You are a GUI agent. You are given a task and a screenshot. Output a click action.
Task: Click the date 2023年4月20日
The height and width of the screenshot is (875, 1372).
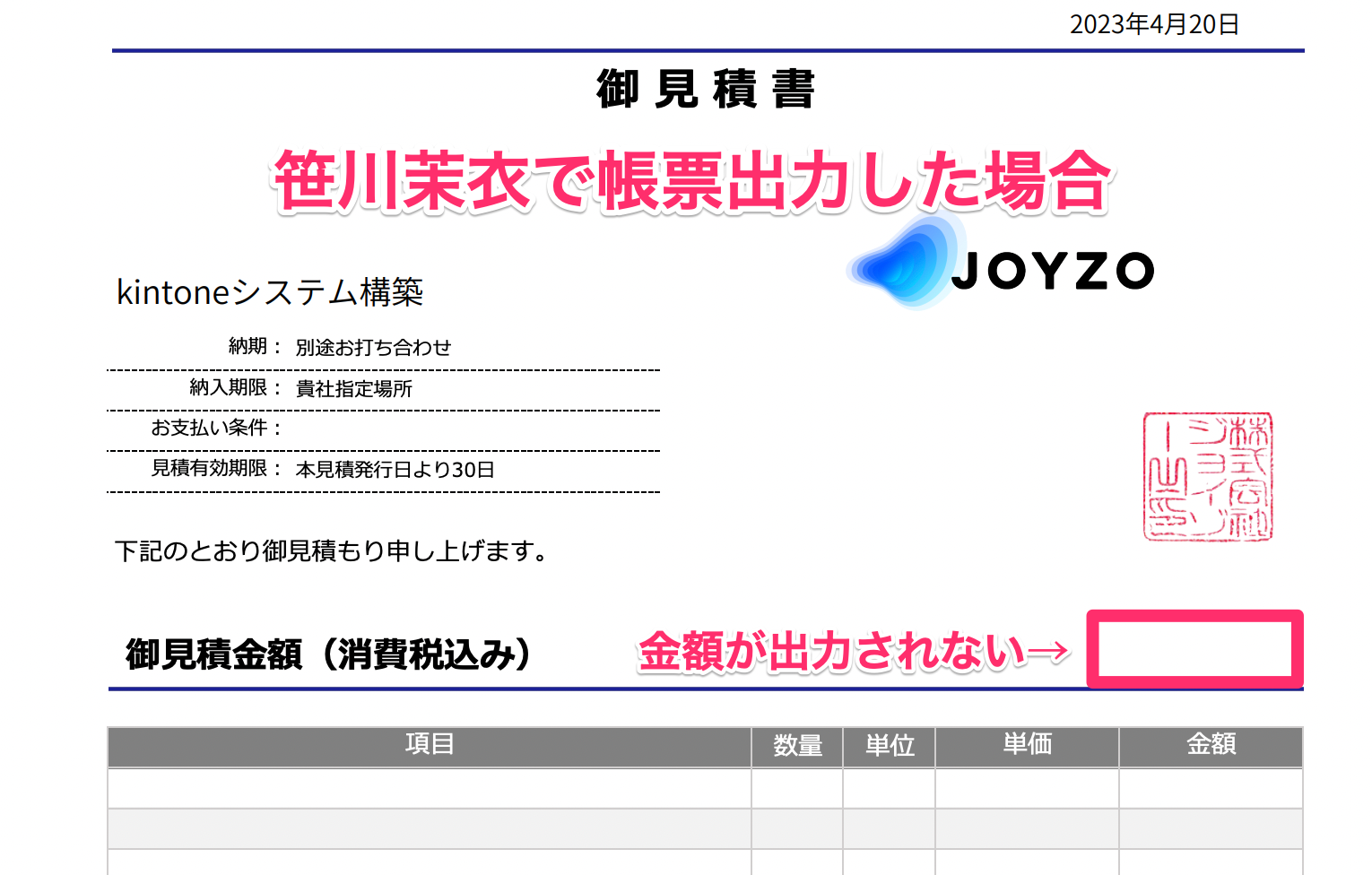click(1152, 25)
